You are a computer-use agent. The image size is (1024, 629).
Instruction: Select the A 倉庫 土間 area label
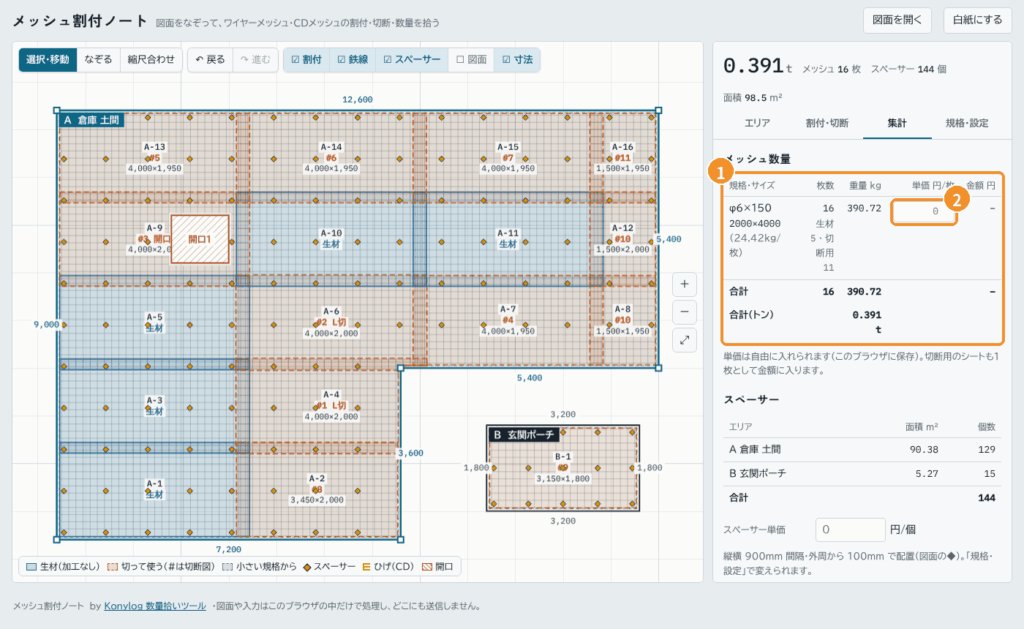click(91, 120)
